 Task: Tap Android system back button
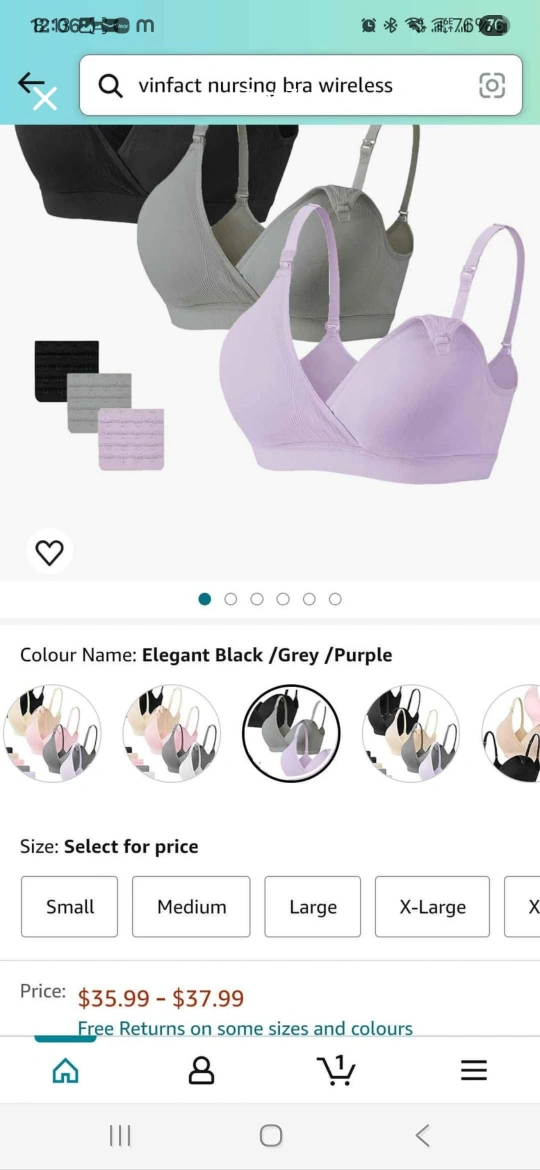pos(422,1136)
